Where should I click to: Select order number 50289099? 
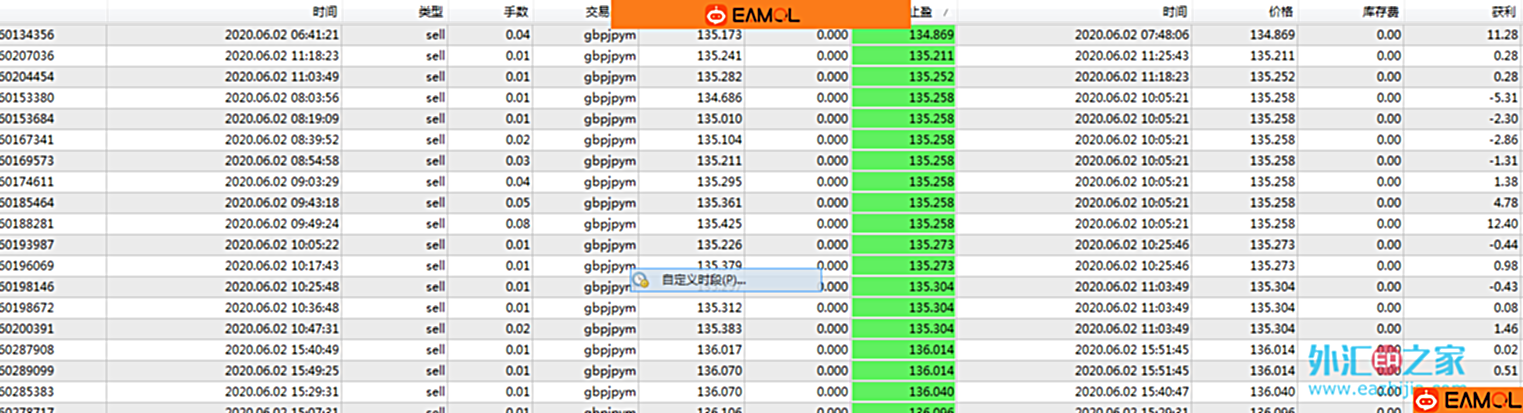(x=27, y=370)
